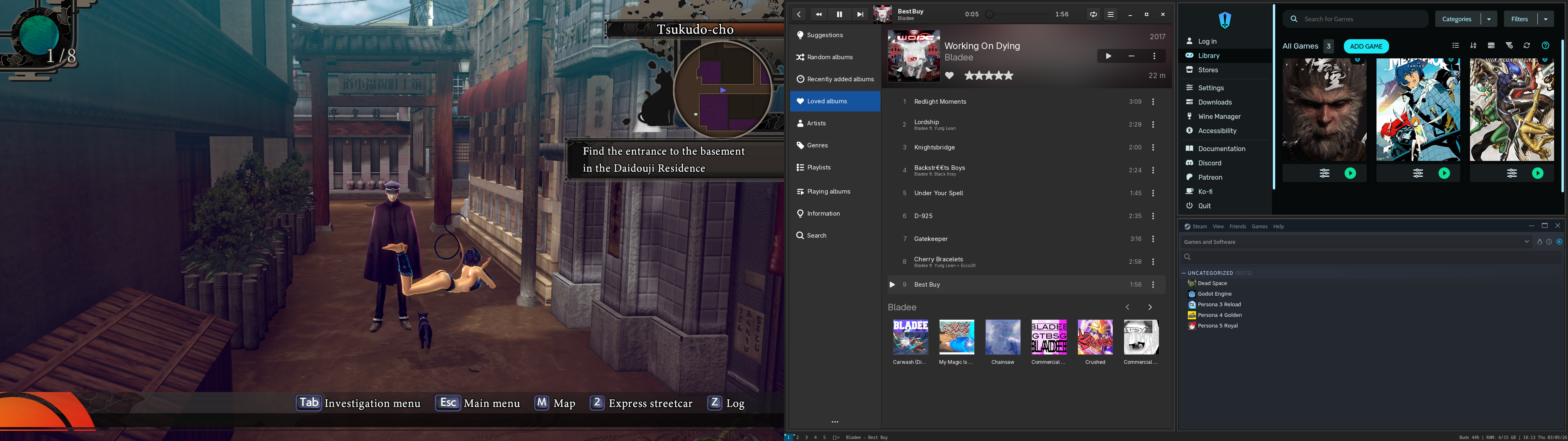The width and height of the screenshot is (1568, 441).
Task: Click the song progress slider knob
Action: click(x=989, y=15)
